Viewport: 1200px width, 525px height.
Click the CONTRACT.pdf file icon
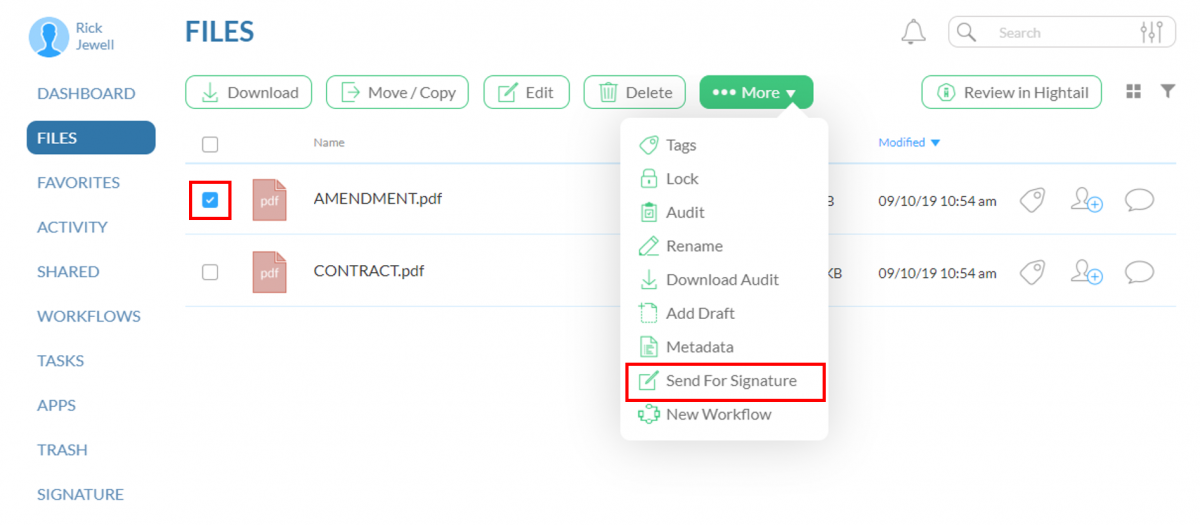(269, 272)
